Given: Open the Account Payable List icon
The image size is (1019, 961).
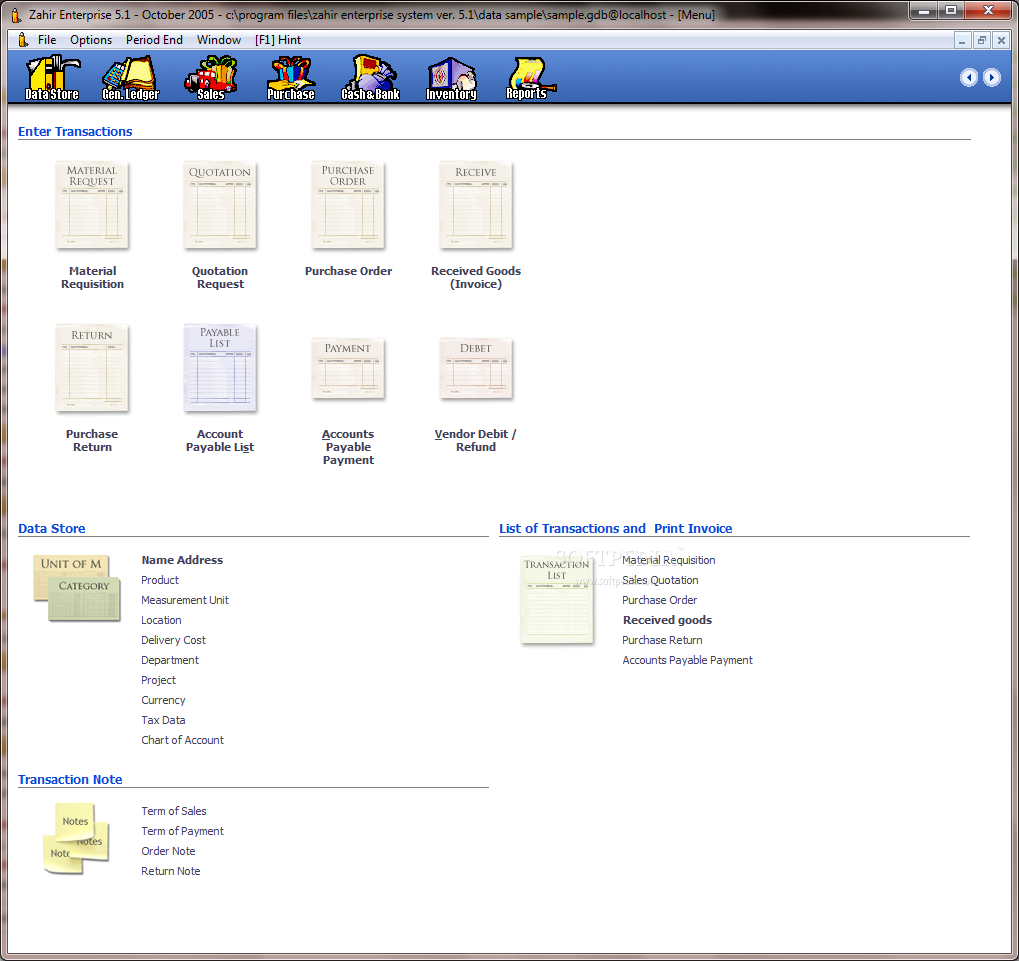Looking at the screenshot, I should tap(220, 368).
